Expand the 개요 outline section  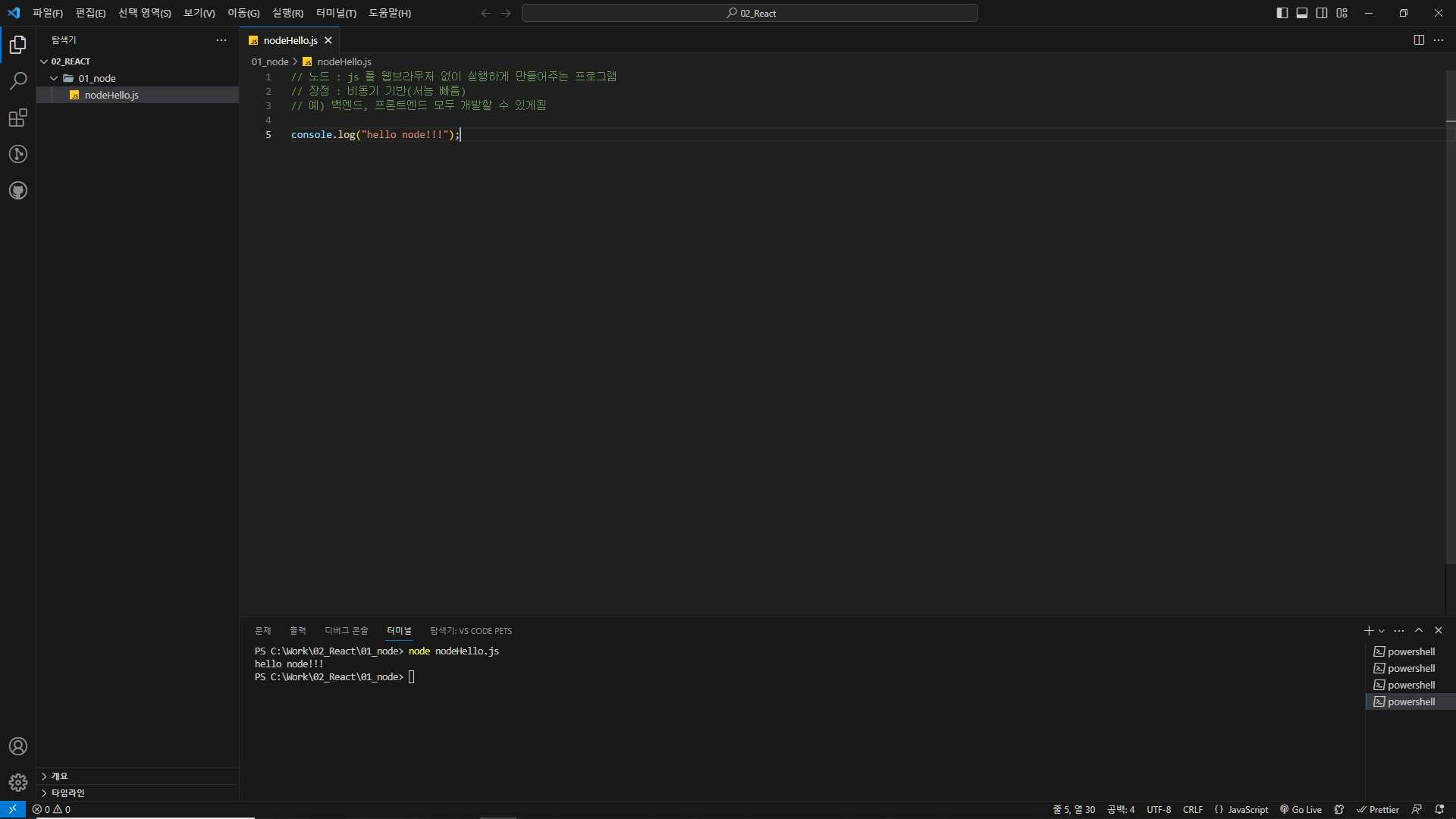tap(59, 776)
